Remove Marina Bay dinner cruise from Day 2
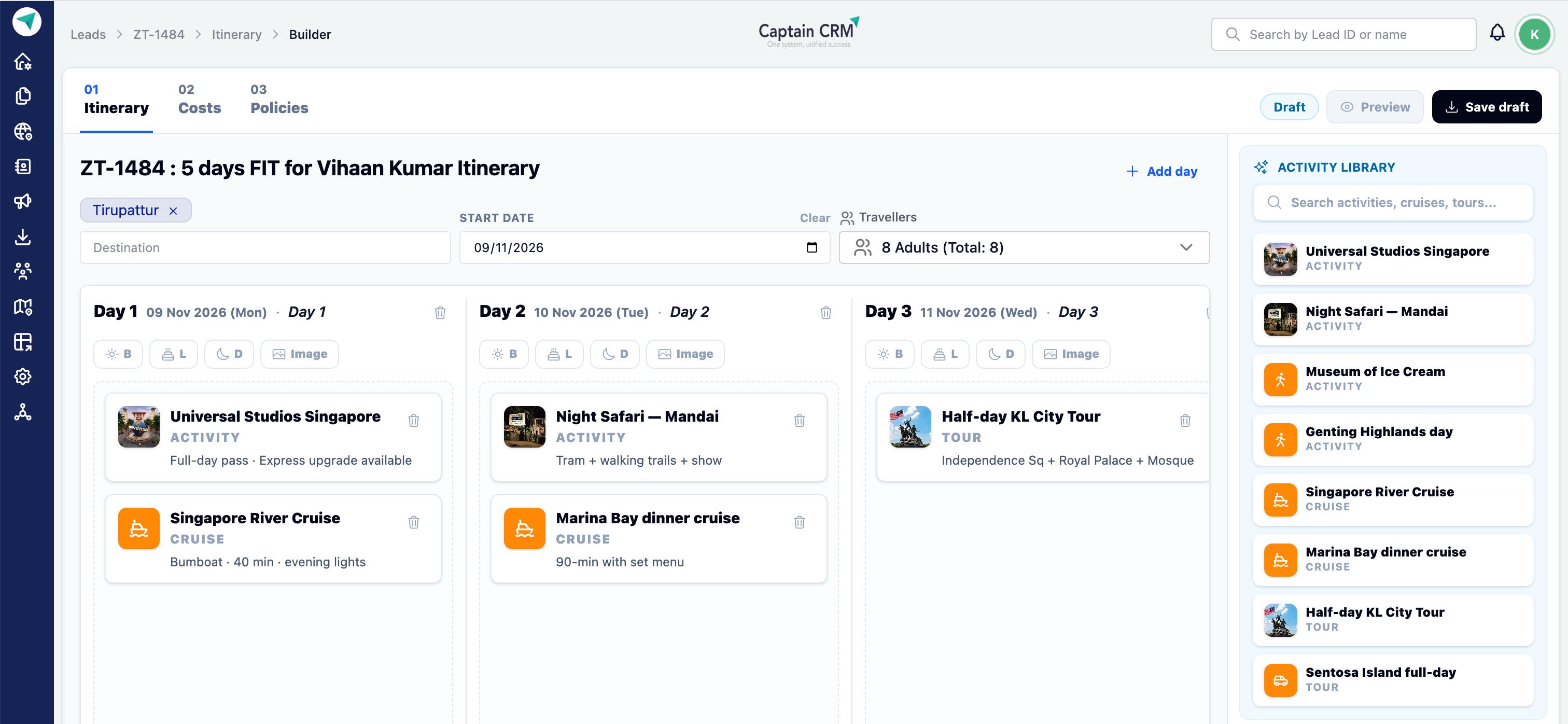 click(x=799, y=522)
